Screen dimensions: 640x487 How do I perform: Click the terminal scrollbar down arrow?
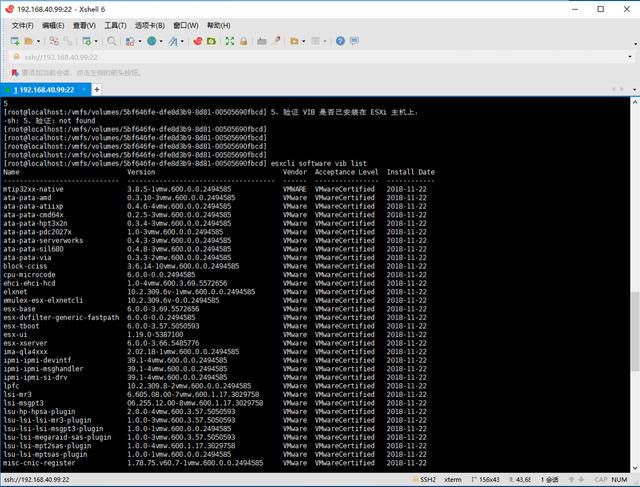pos(635,468)
